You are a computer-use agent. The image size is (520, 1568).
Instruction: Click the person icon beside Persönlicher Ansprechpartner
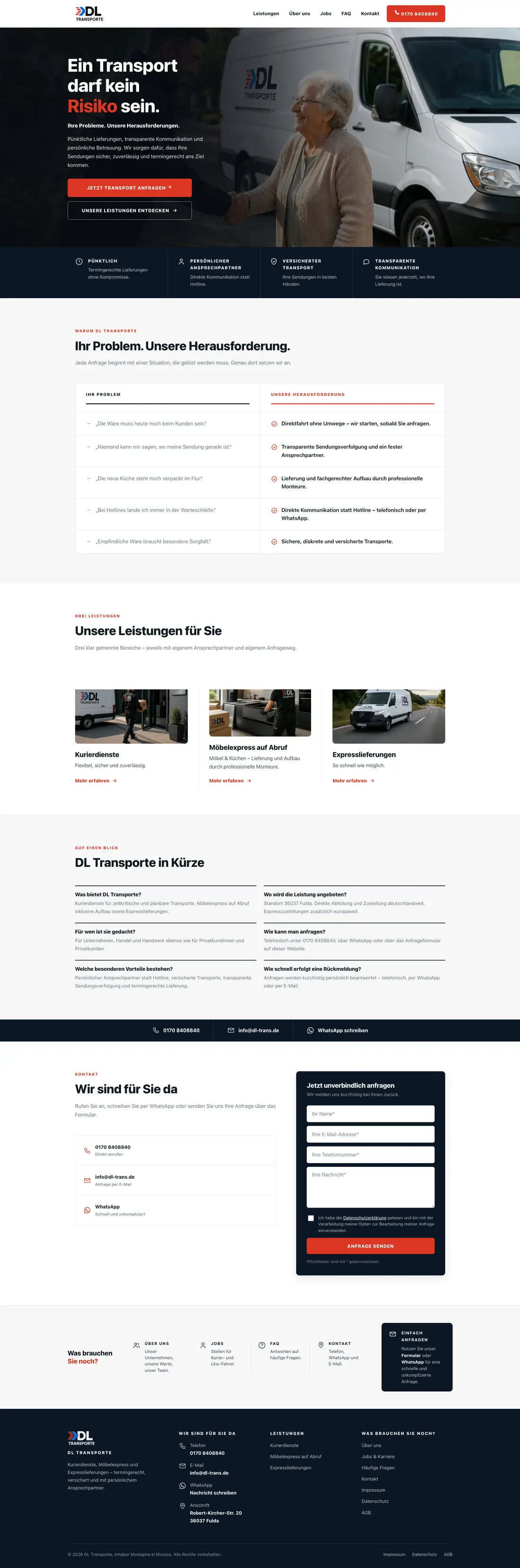click(181, 261)
